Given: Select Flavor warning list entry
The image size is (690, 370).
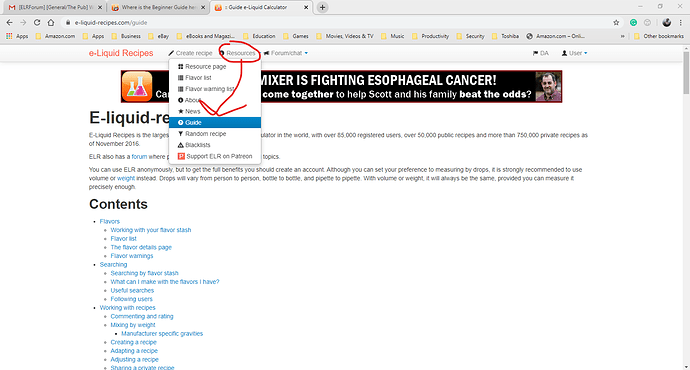Looking at the screenshot, I should 215,89.
